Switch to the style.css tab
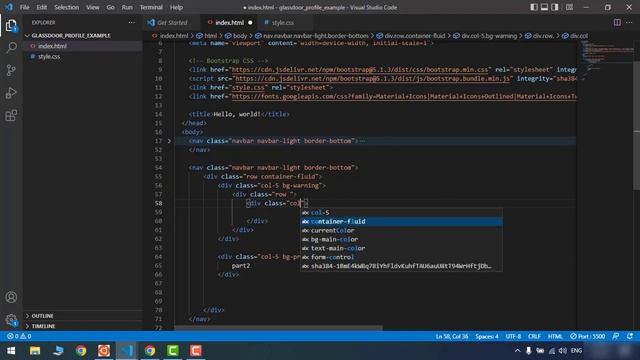 [x=282, y=22]
